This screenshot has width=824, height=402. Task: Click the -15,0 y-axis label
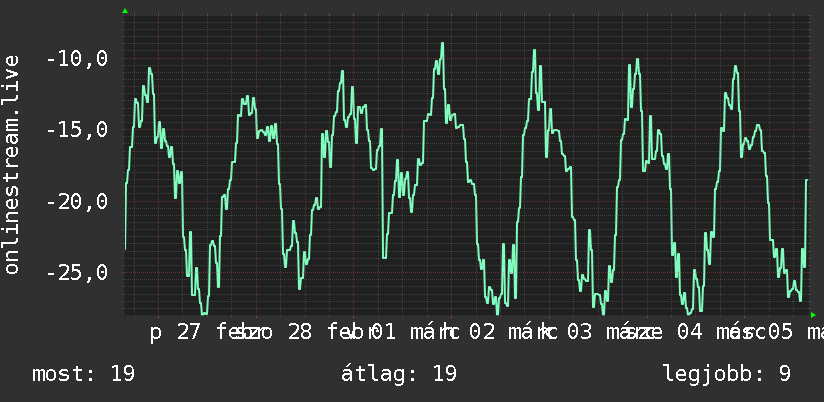coord(77,129)
